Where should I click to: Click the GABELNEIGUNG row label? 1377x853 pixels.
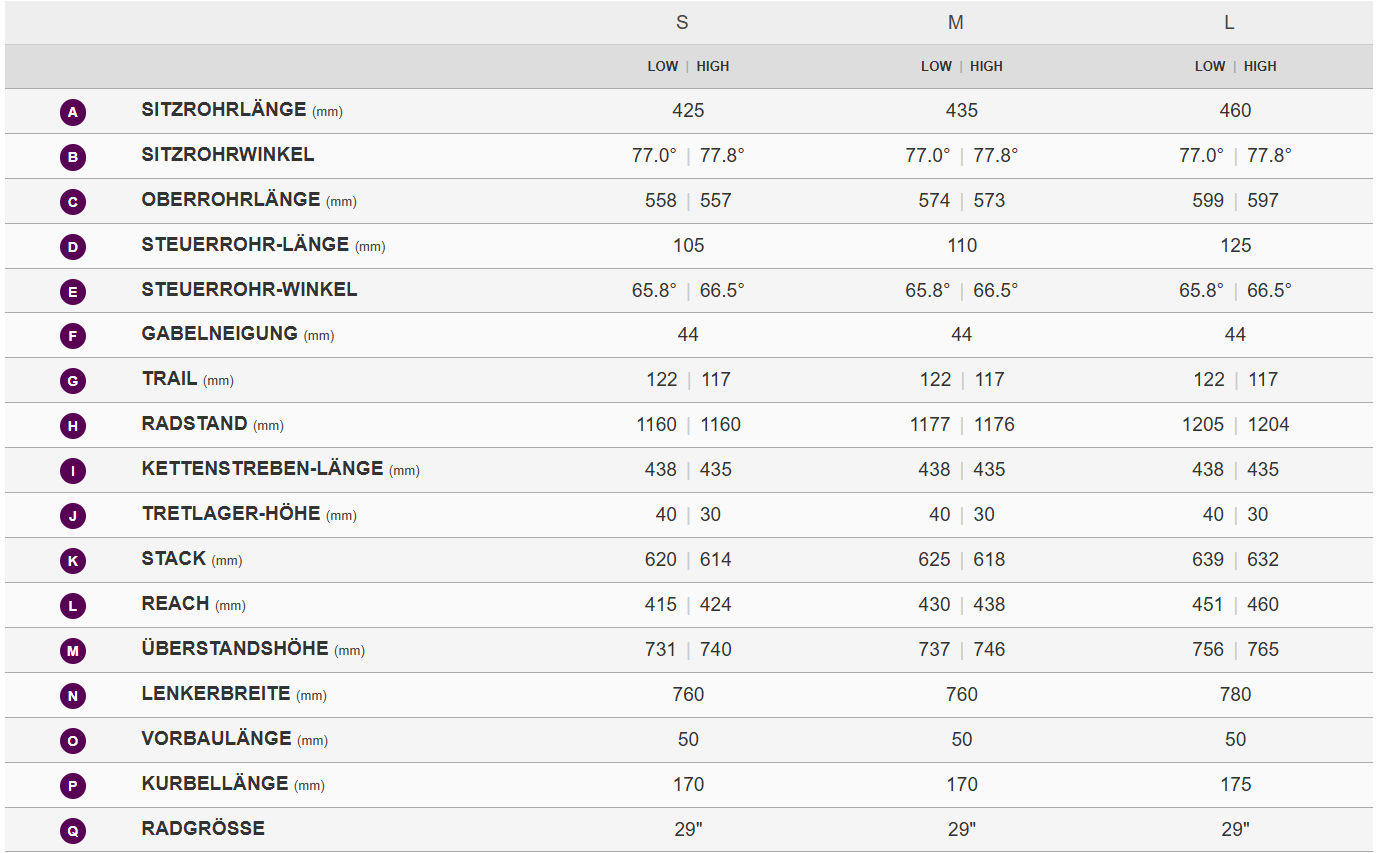[220, 334]
